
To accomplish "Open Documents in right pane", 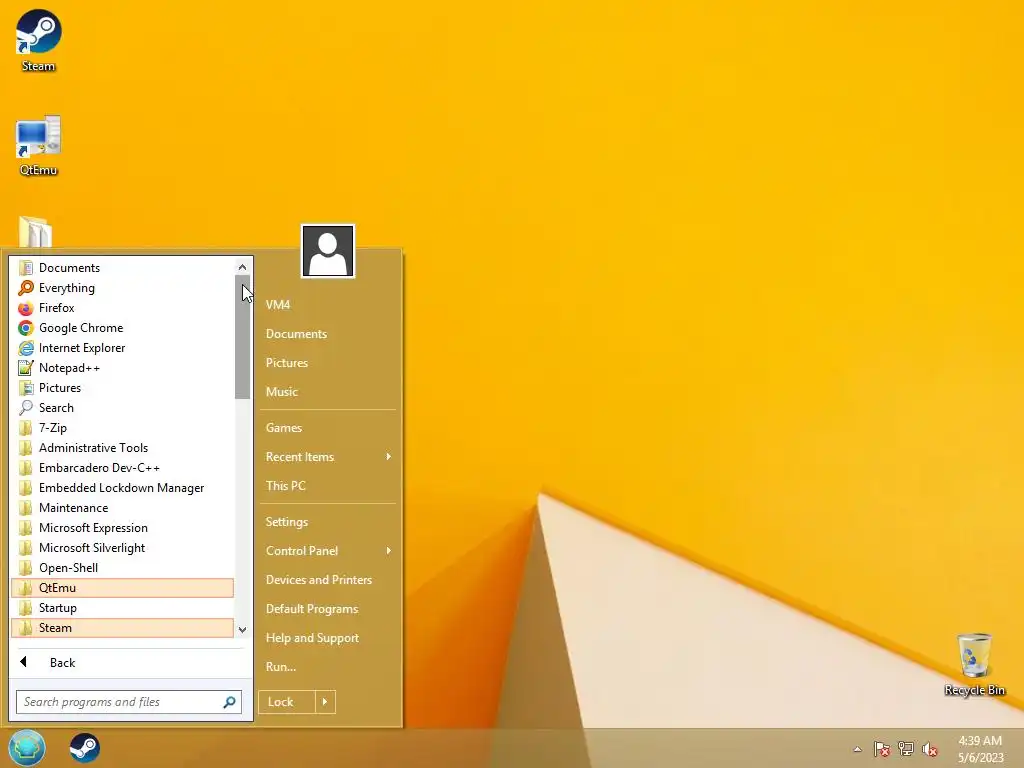I will [x=328, y=334].
